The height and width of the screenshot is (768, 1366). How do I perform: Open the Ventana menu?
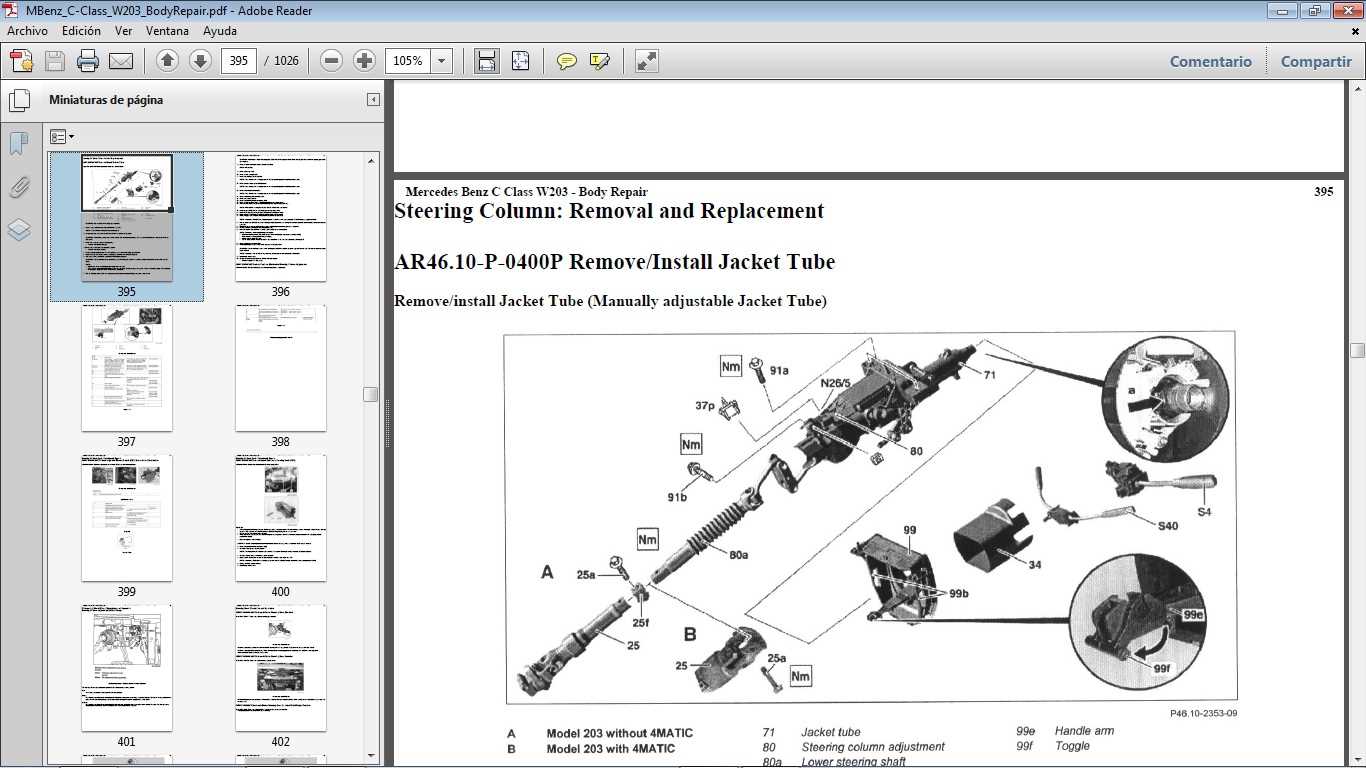[x=167, y=31]
